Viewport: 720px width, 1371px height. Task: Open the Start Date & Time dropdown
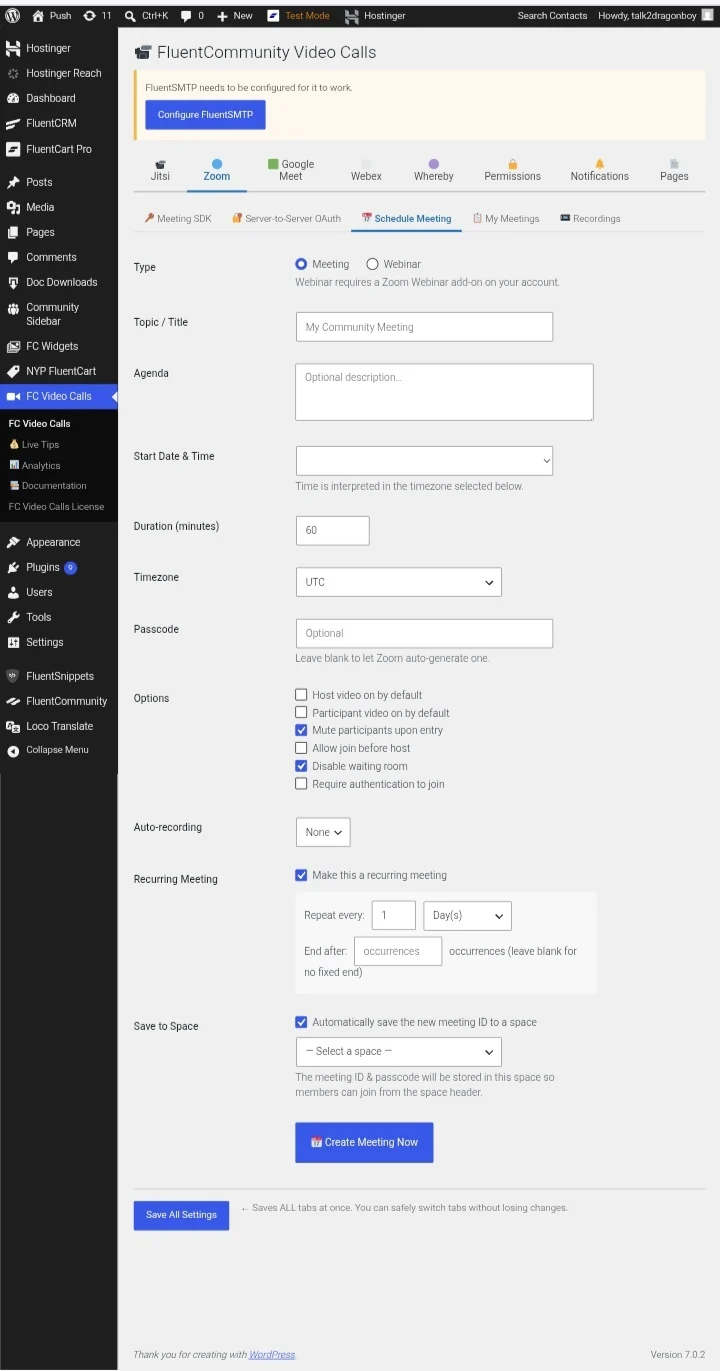(424, 461)
